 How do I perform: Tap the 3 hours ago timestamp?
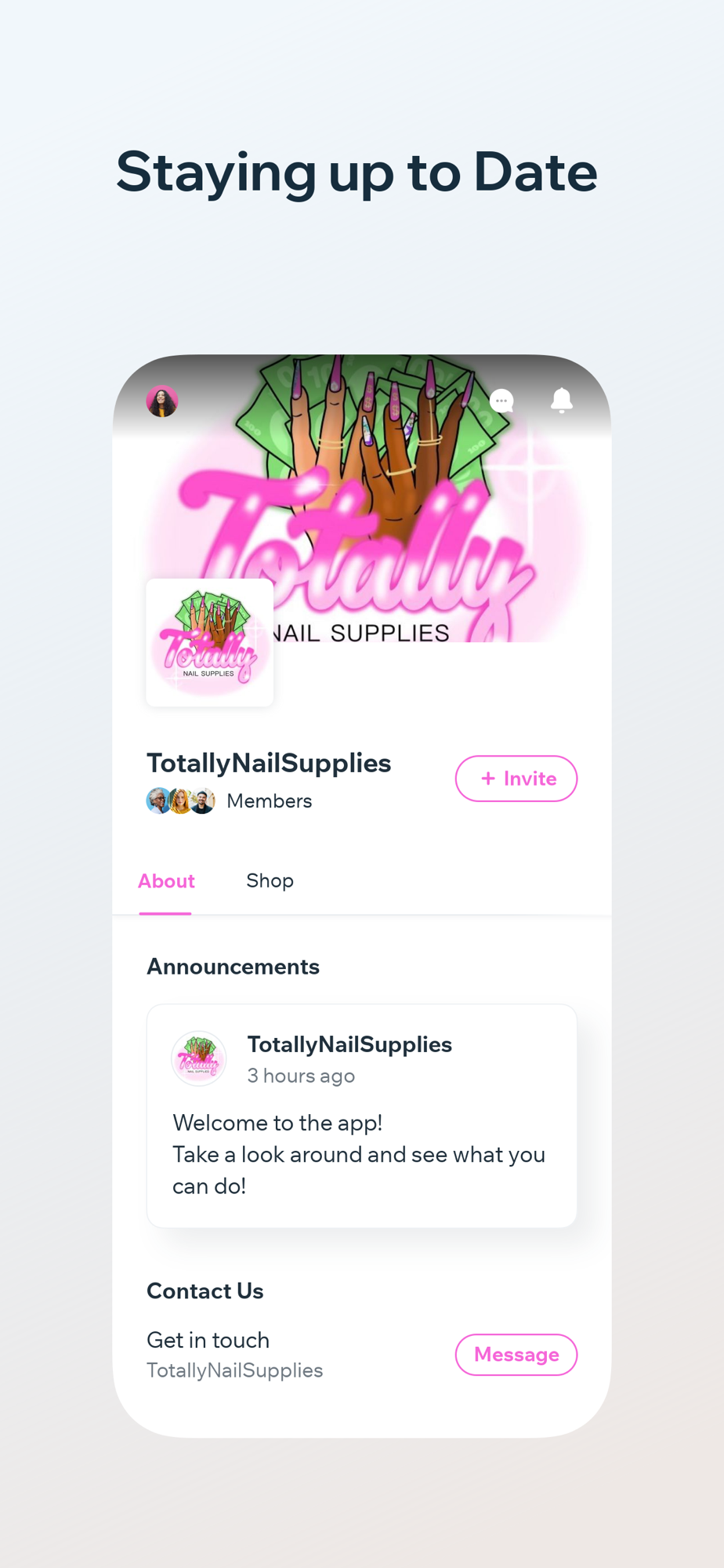pos(301,1076)
